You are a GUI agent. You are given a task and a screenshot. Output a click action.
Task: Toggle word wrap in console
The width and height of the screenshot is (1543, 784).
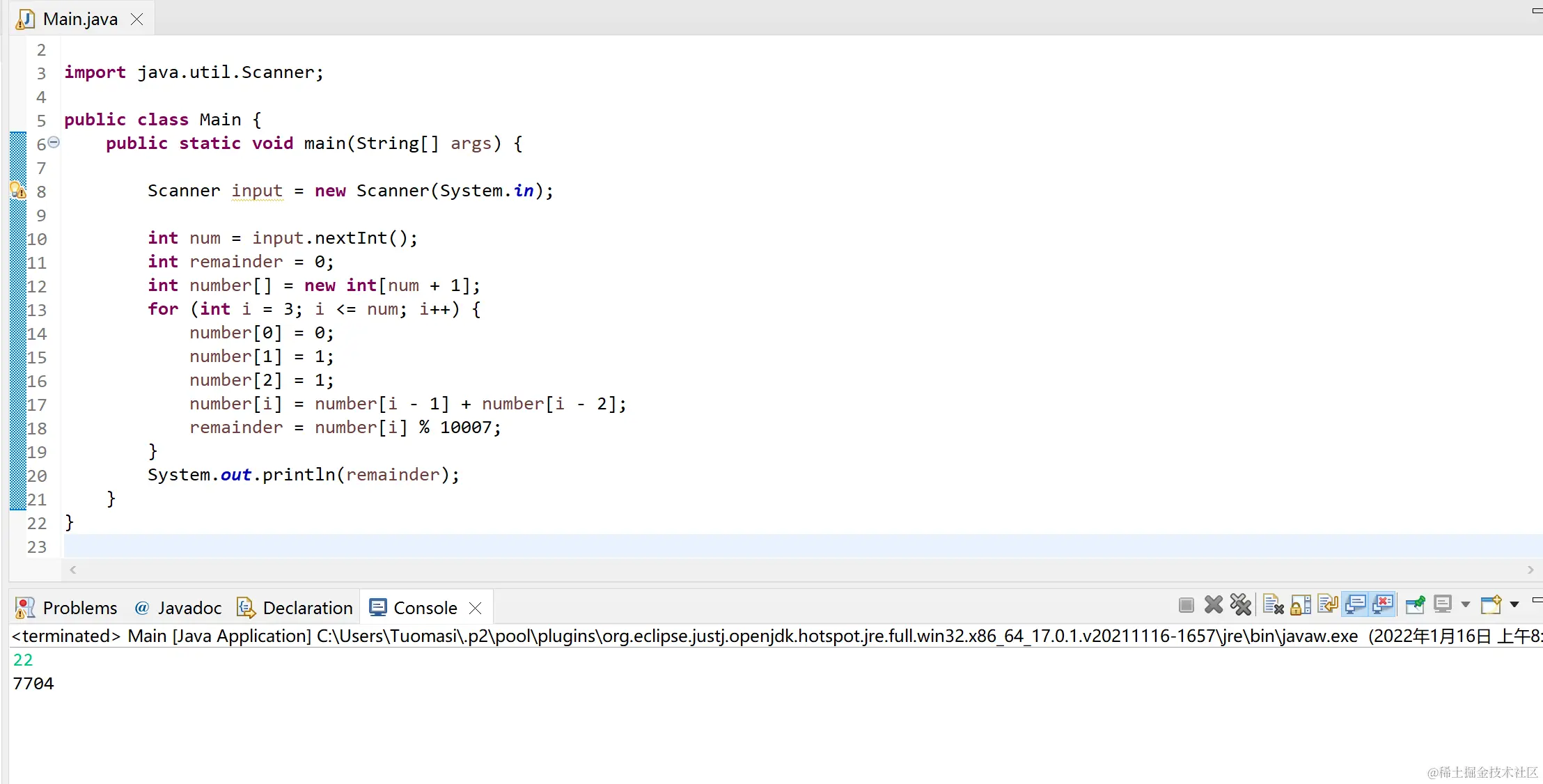pyautogui.click(x=1328, y=605)
